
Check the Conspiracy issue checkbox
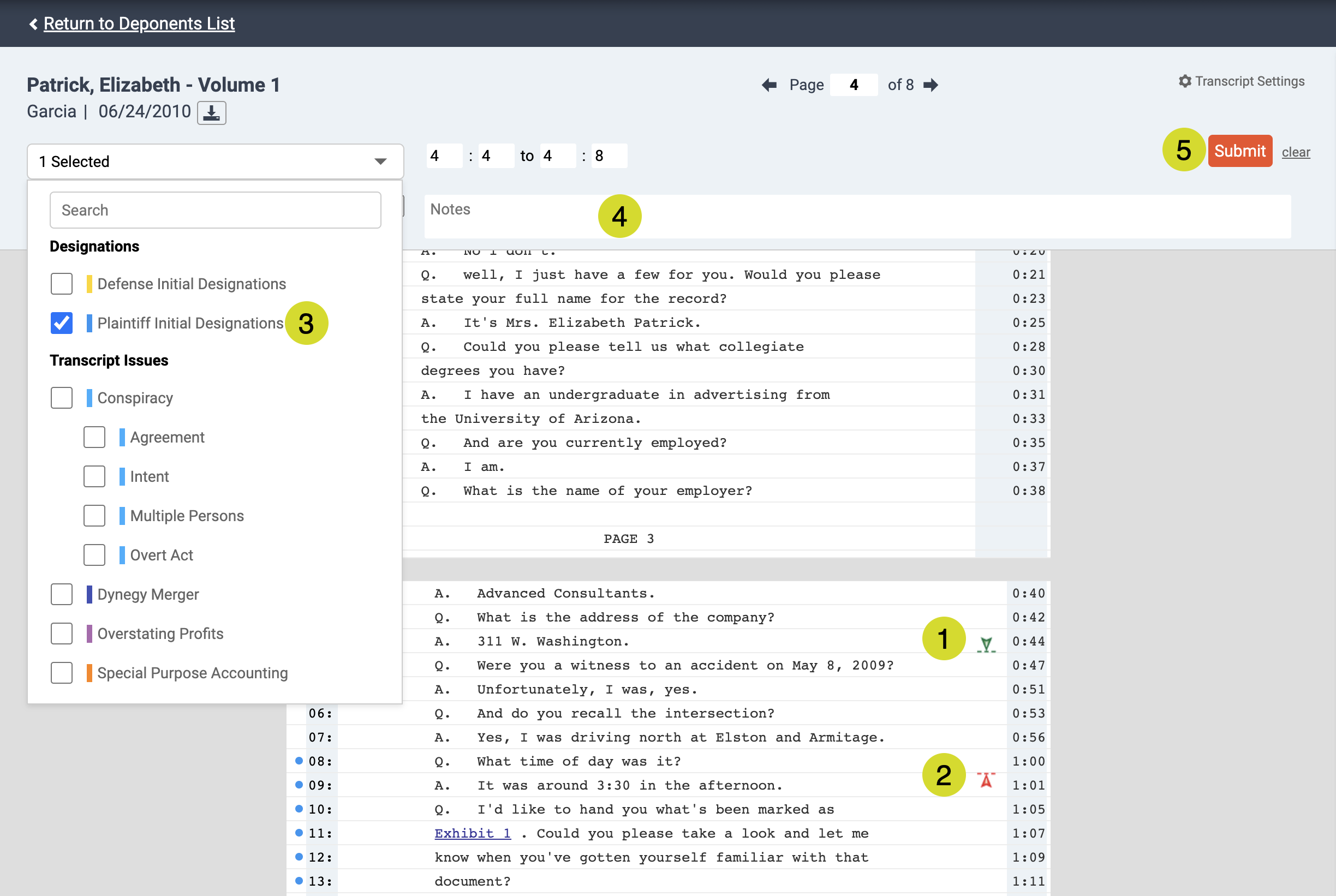pyautogui.click(x=61, y=398)
